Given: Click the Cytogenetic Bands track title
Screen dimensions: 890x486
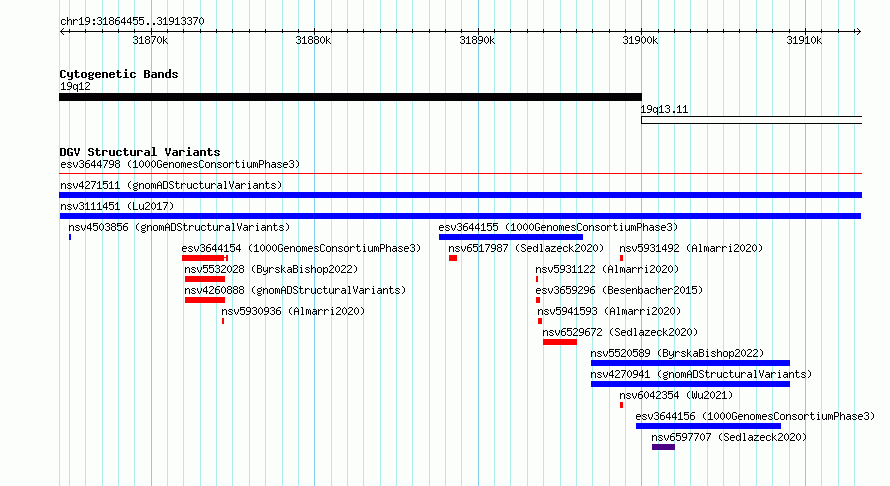Looking at the screenshot, I should pos(119,74).
